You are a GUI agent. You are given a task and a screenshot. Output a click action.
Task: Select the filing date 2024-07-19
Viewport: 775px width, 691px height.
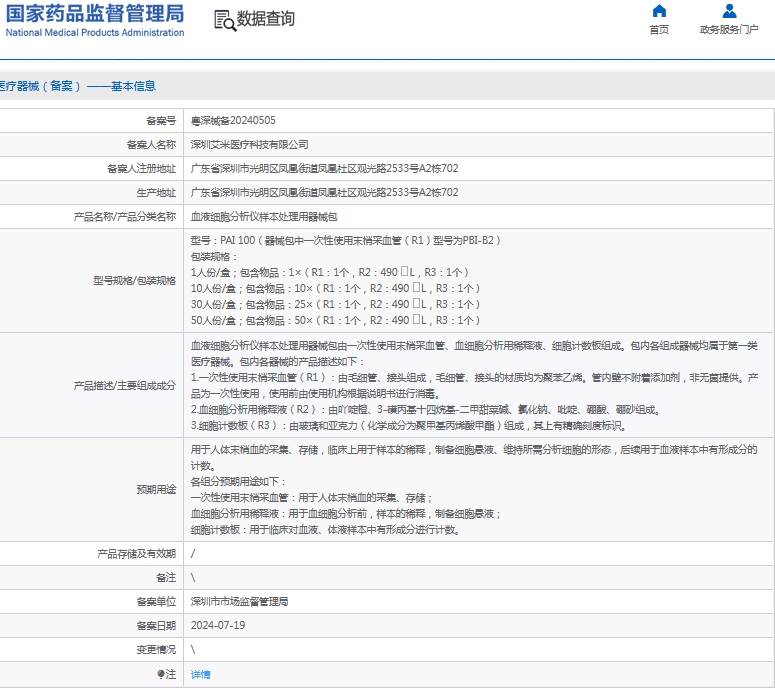point(218,626)
